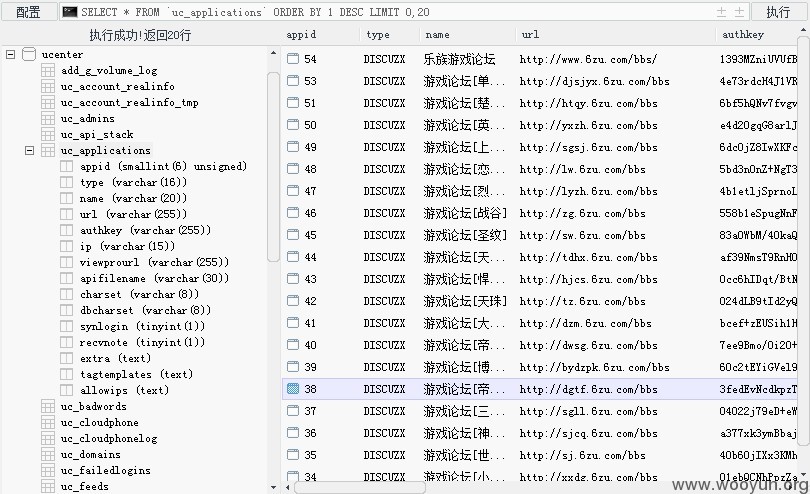
Task: Click the result grid horizontal scrollbar thumb
Action: 360,487
